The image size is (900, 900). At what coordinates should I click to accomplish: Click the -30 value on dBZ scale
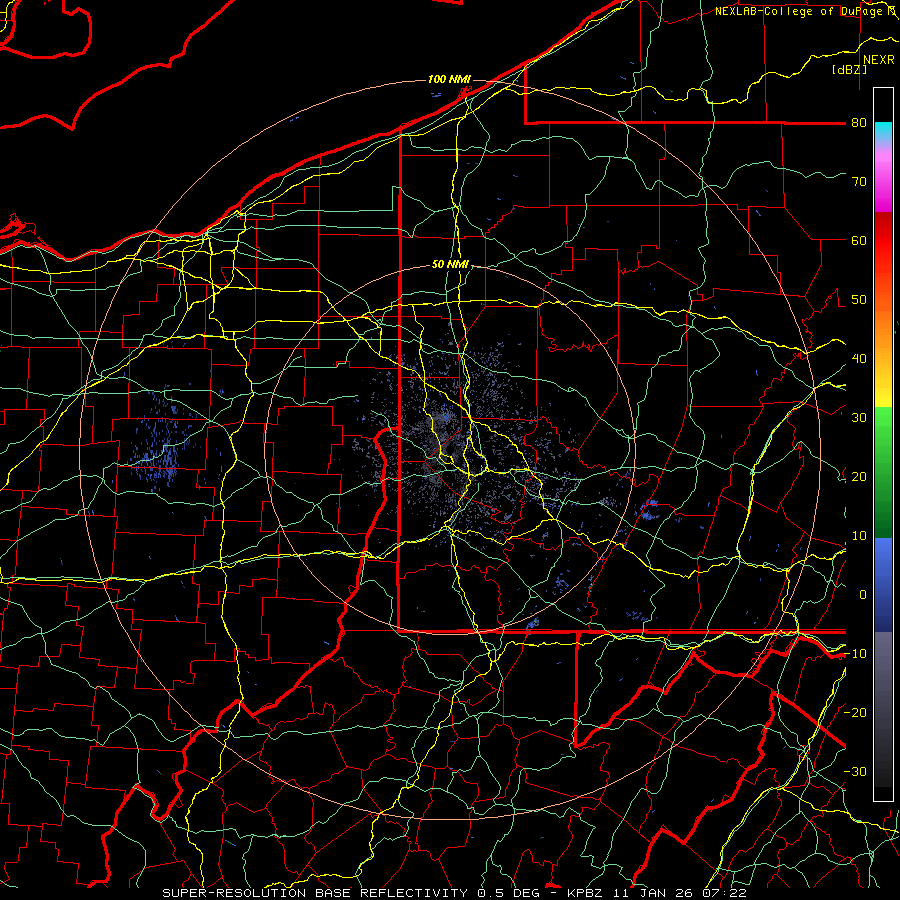[x=855, y=771]
